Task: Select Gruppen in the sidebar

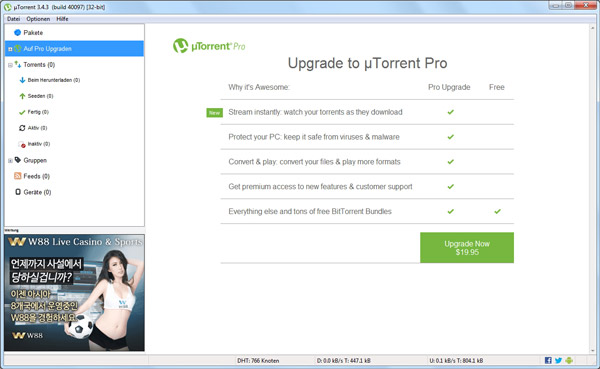Action: 35,160
